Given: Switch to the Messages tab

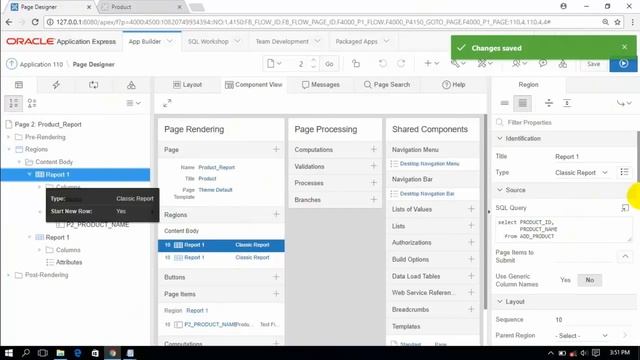Looking at the screenshot, I should 321,84.
